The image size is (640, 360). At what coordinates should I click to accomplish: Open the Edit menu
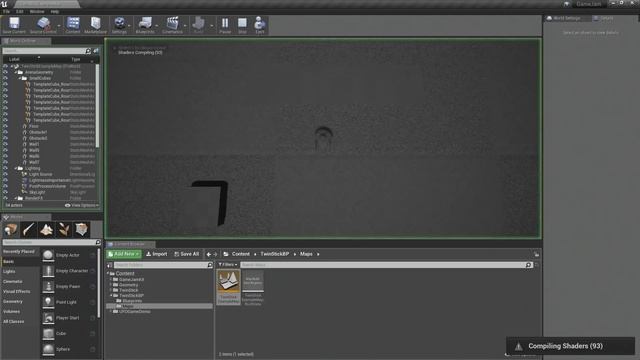[20, 12]
